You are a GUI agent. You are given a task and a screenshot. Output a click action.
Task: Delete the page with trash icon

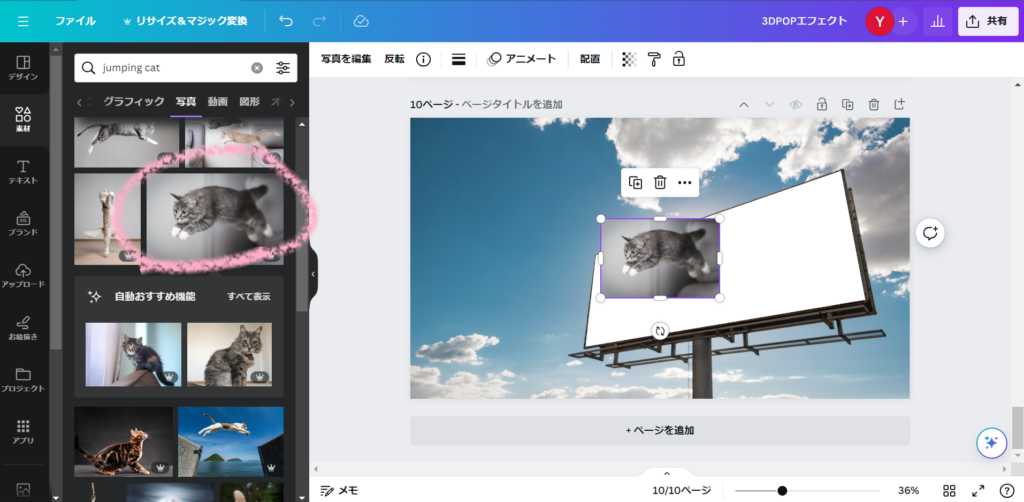point(874,104)
